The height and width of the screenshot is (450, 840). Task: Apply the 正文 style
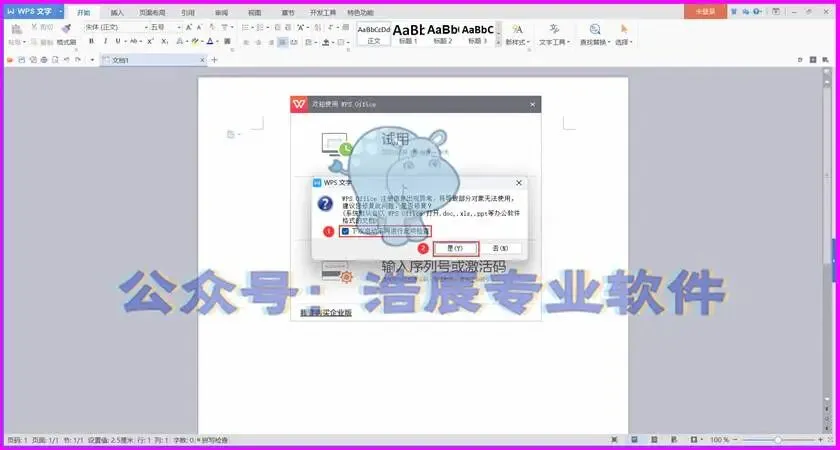click(x=374, y=34)
